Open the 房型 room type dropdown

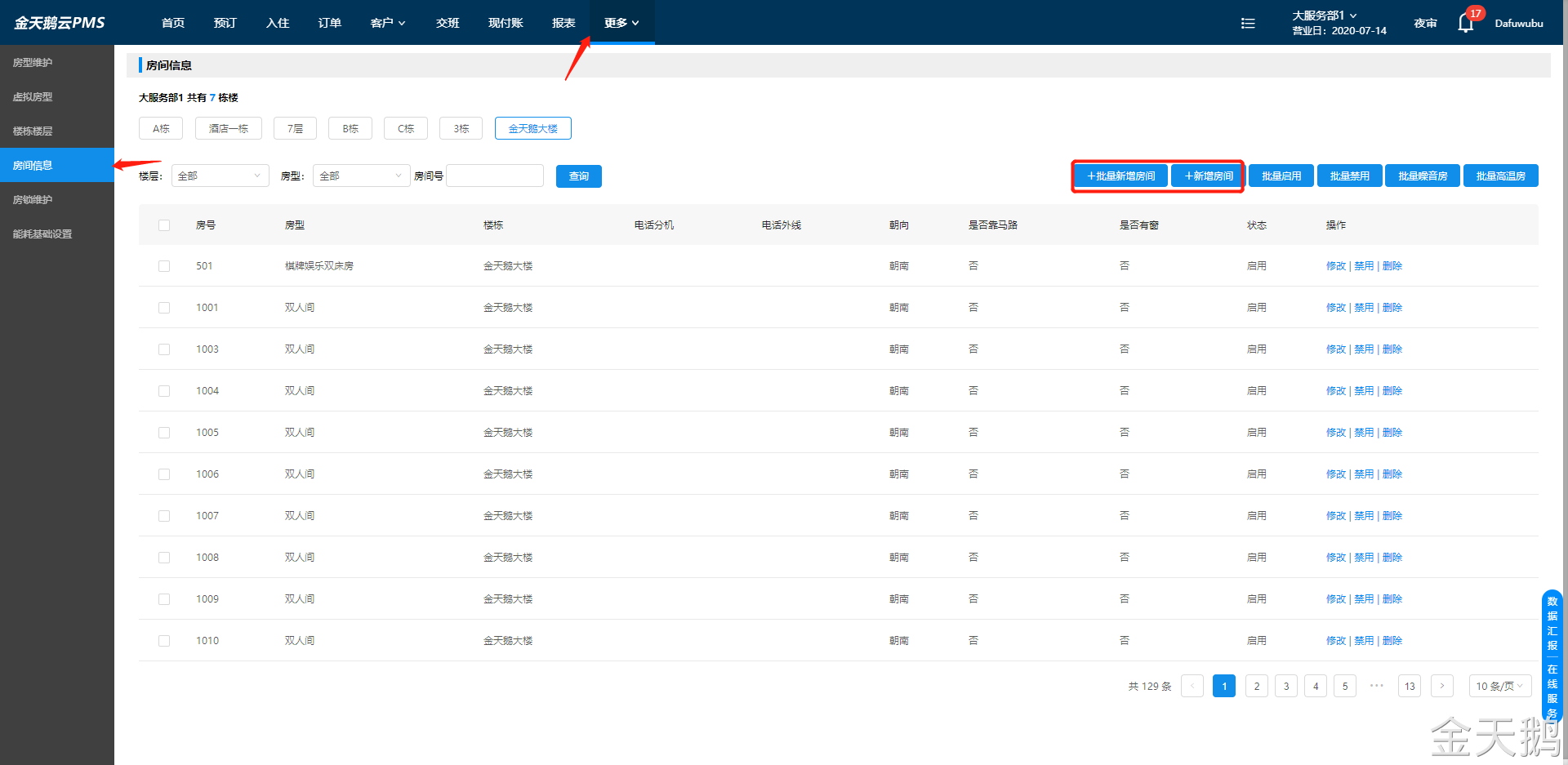(x=361, y=176)
